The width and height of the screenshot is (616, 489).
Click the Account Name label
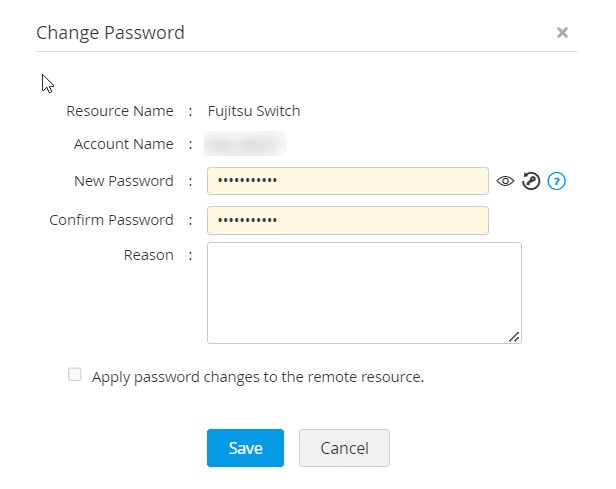pos(124,144)
